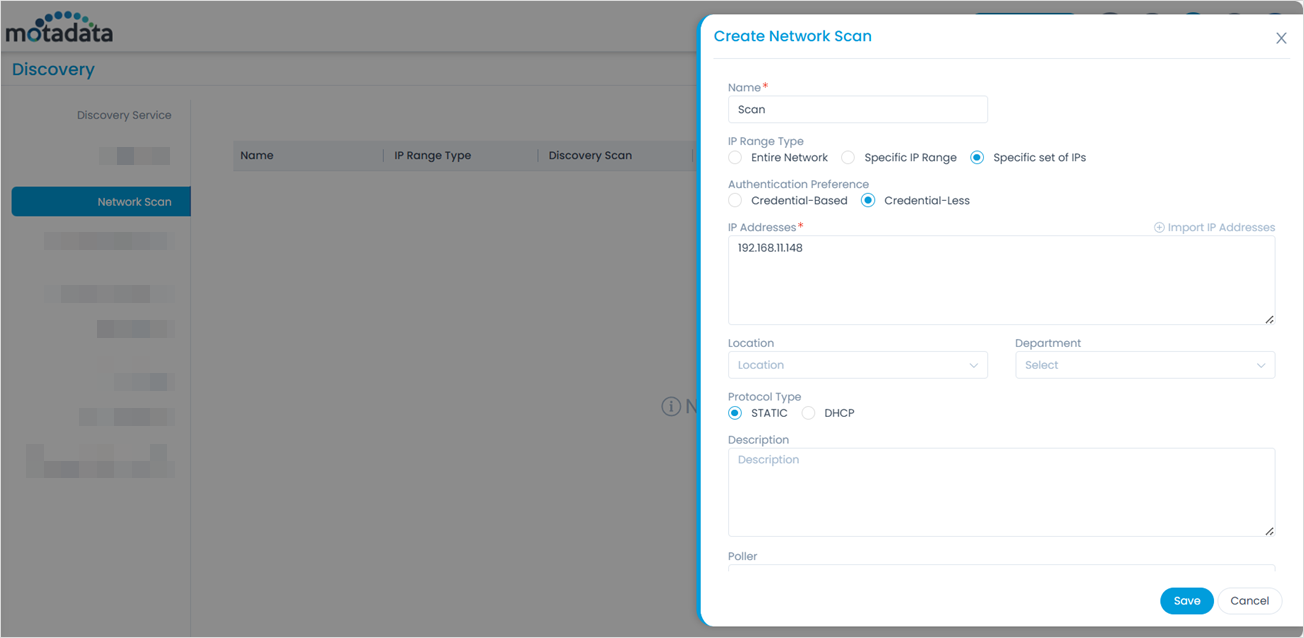1304x638 pixels.
Task: Open the Department Select dropdown
Action: pyautogui.click(x=1143, y=365)
